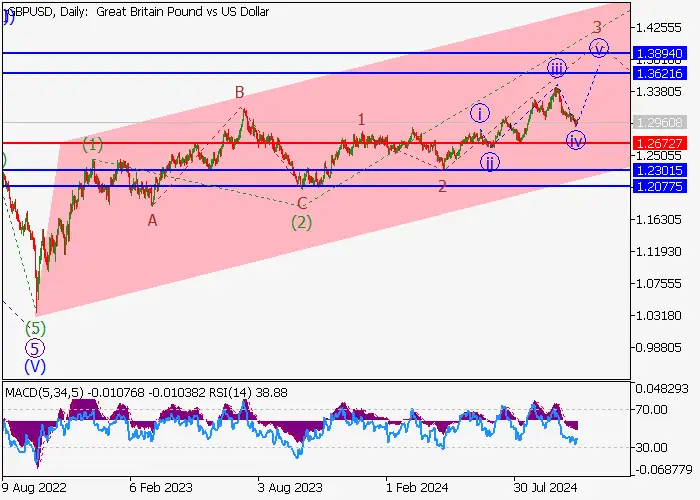
Task: Click the 0.98805 price axis value
Action: pos(658,347)
